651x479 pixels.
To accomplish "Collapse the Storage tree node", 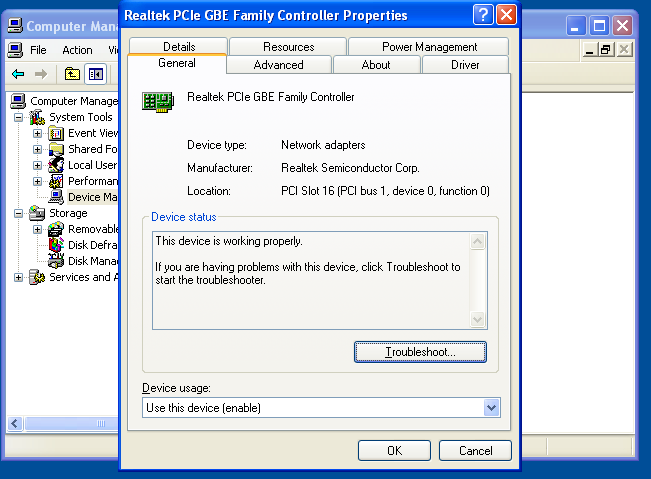I will [x=18, y=213].
